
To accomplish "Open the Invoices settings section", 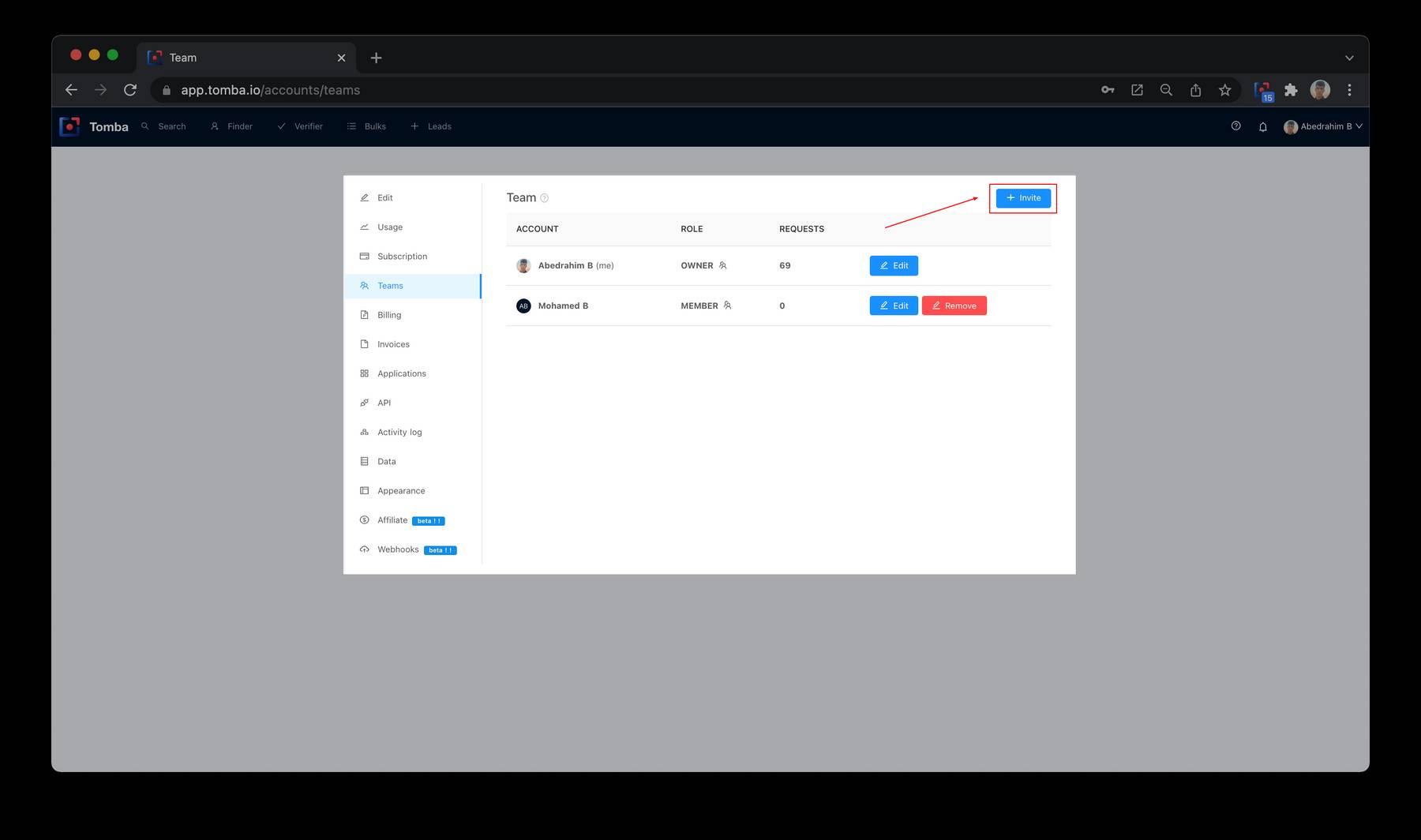I will click(412, 344).
